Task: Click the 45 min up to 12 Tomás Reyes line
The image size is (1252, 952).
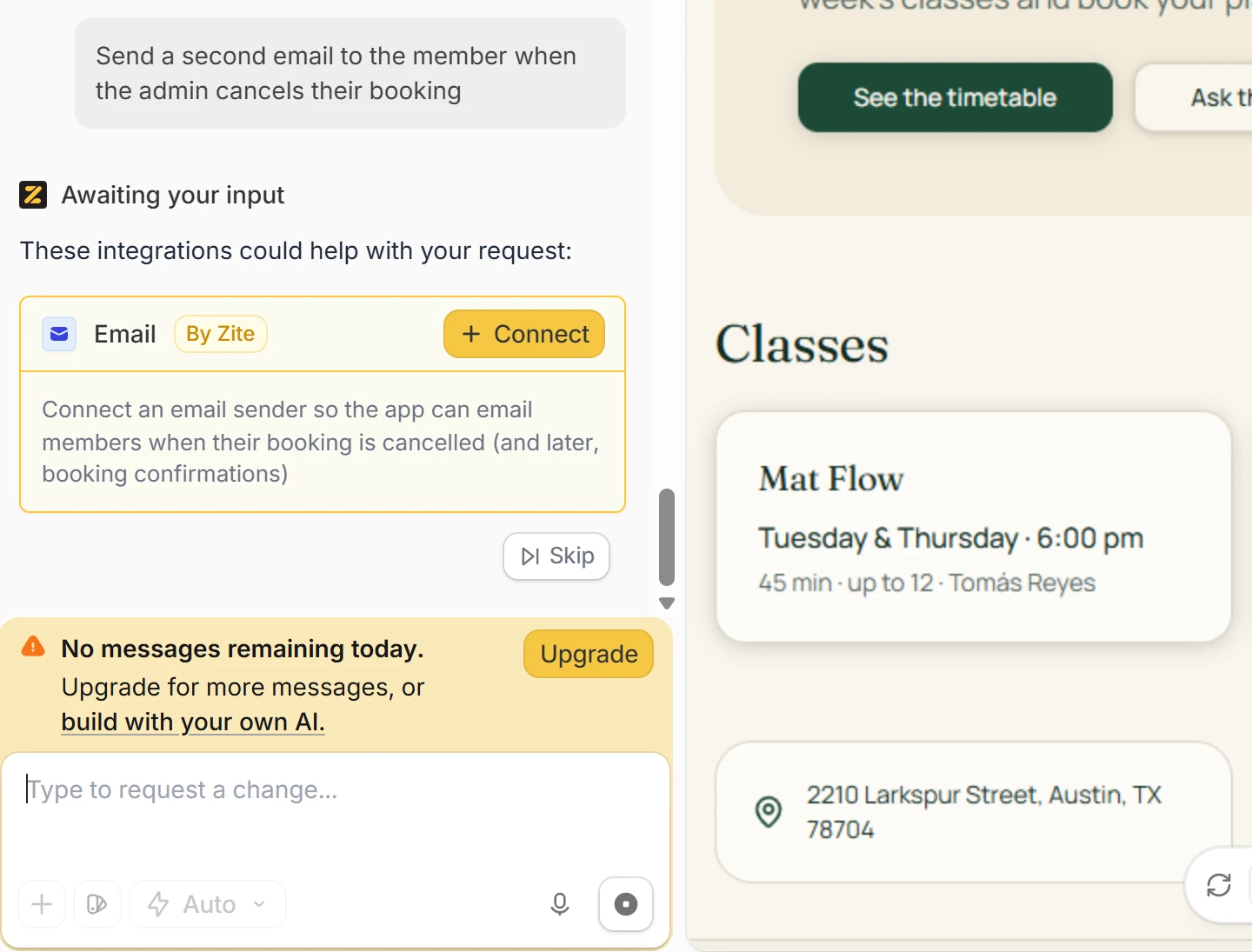Action: [927, 583]
